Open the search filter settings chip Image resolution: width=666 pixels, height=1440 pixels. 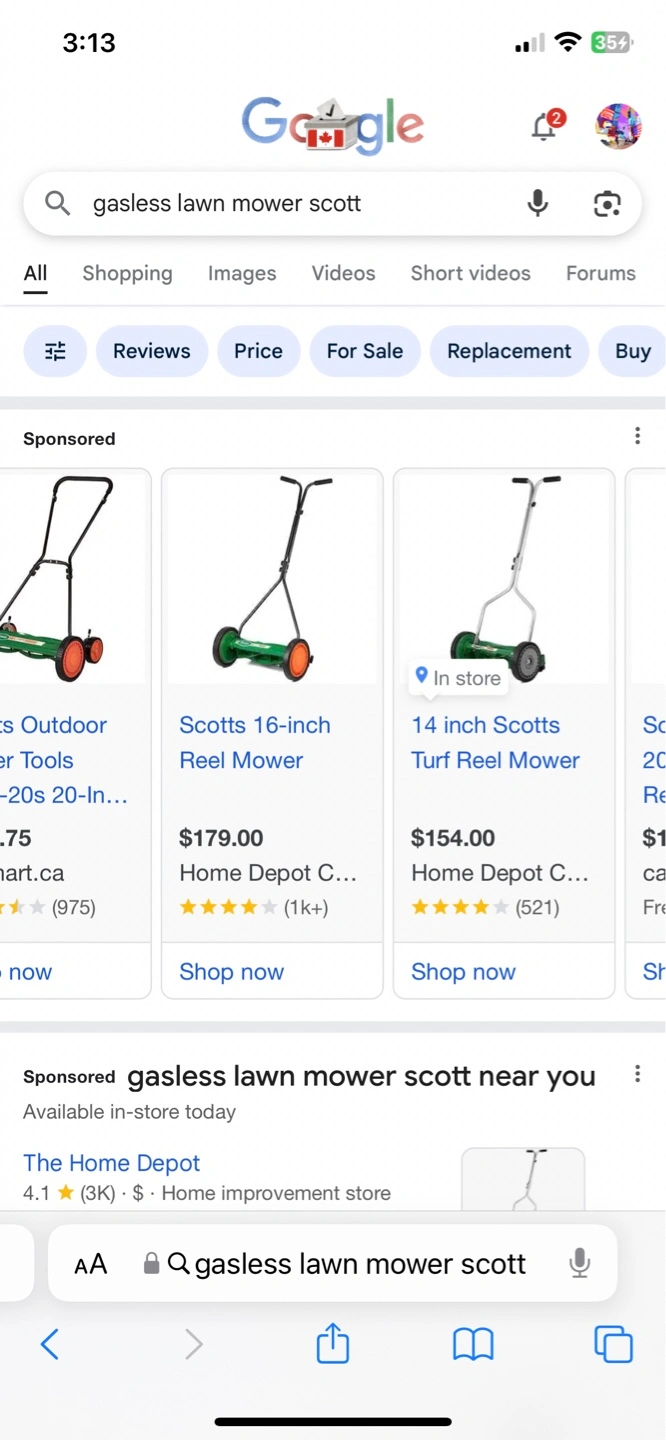tap(55, 351)
